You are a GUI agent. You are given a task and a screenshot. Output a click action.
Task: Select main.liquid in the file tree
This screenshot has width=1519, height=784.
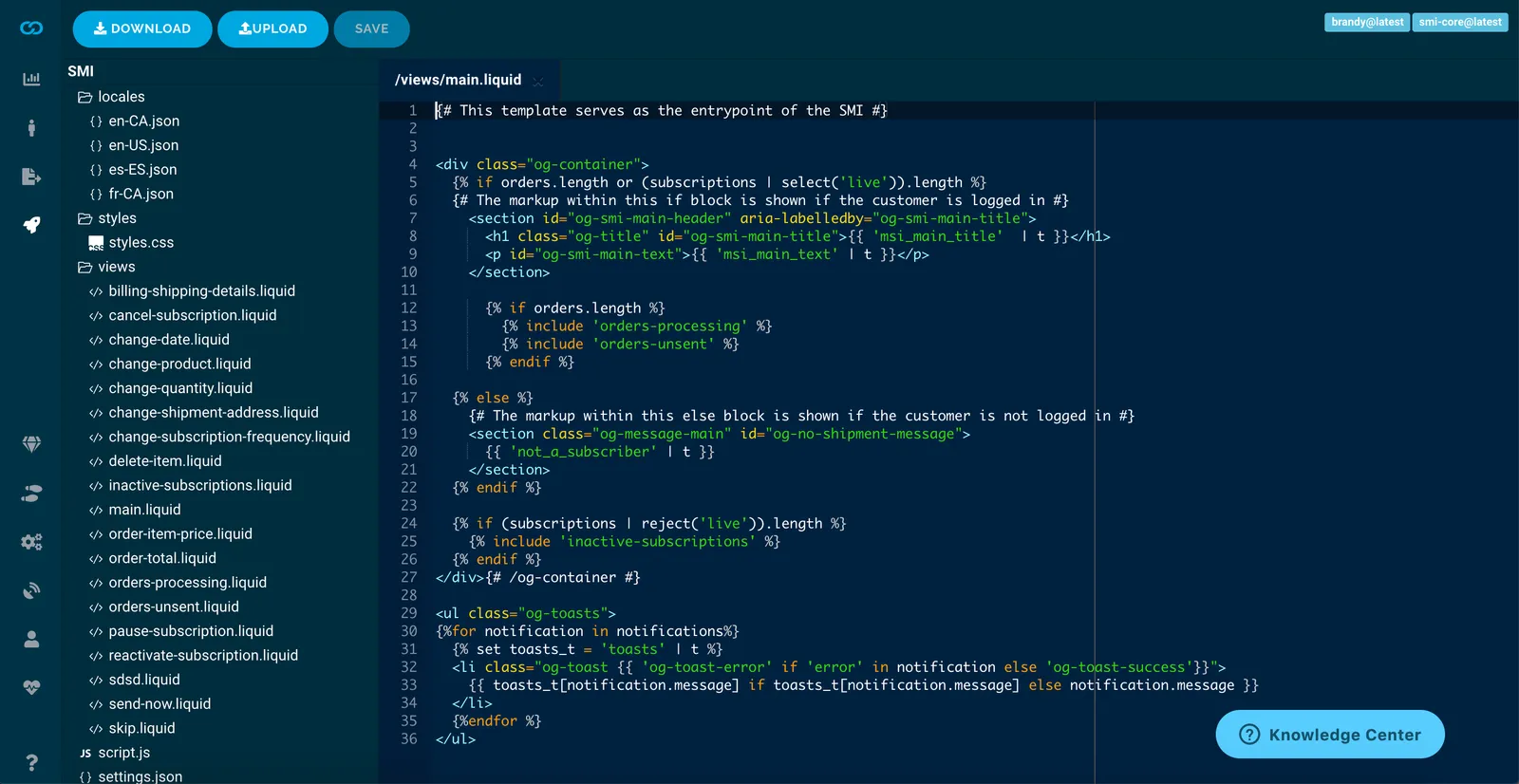pos(135,510)
